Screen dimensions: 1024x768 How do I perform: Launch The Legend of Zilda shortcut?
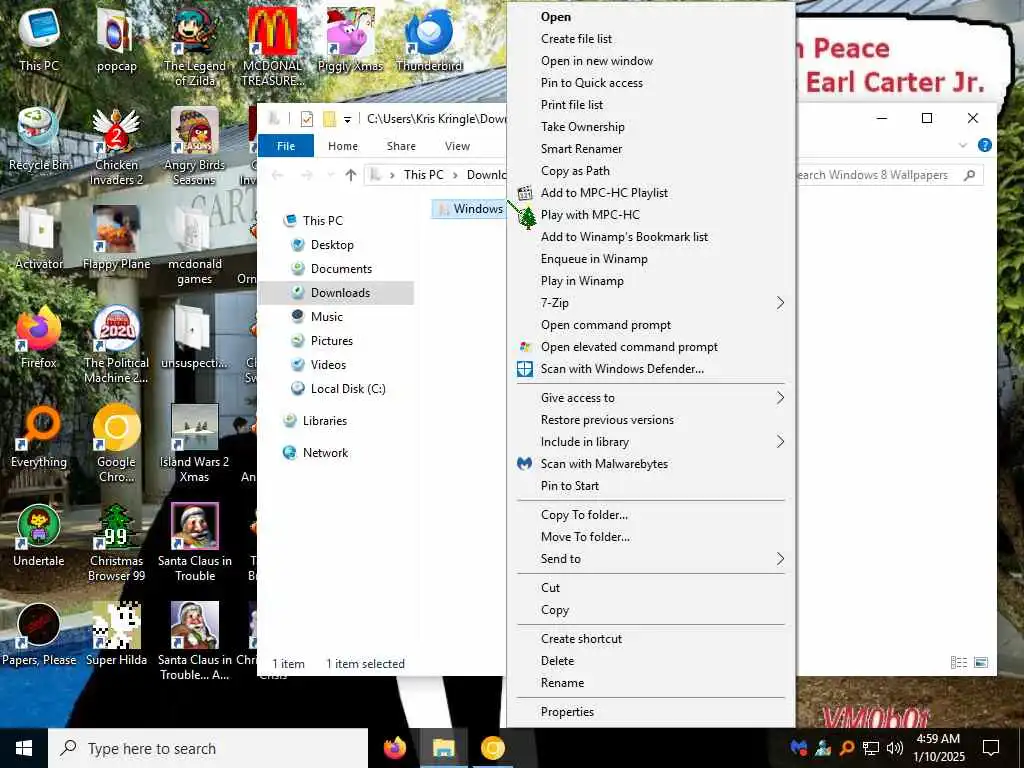click(x=195, y=47)
